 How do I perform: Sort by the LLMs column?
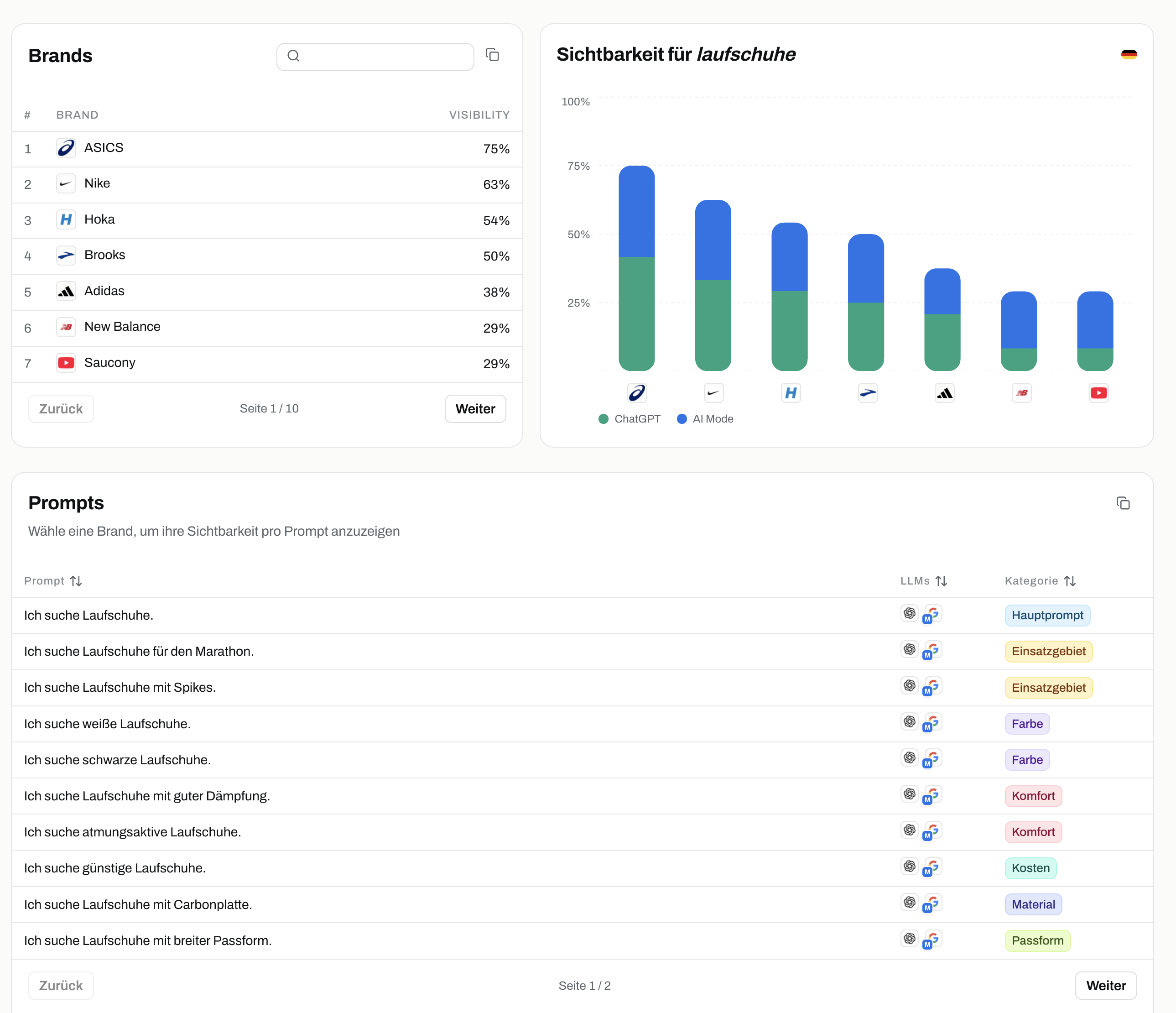923,581
